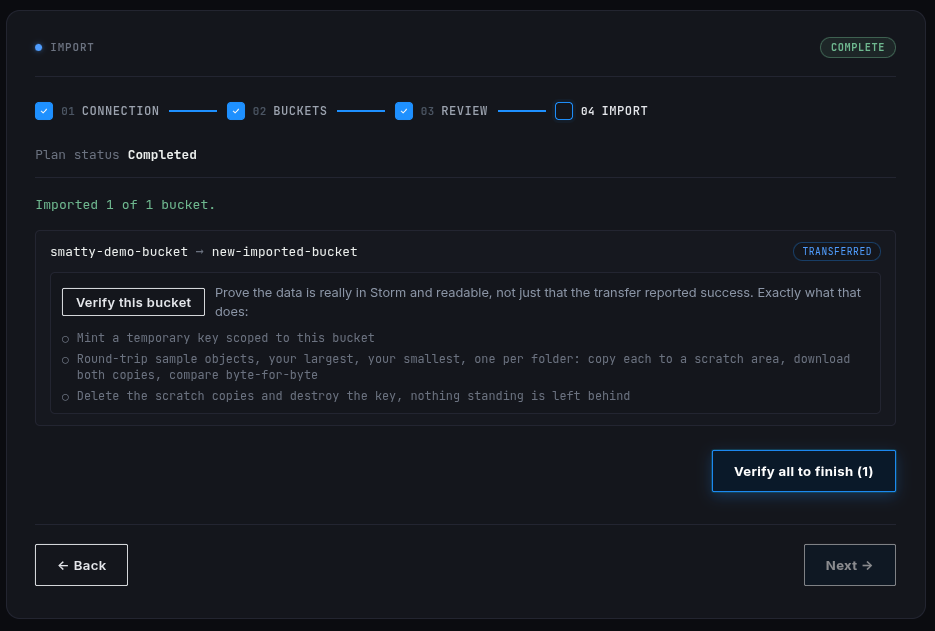Click the new-imported-bucket destination name
The height and width of the screenshot is (631, 935).
point(284,252)
